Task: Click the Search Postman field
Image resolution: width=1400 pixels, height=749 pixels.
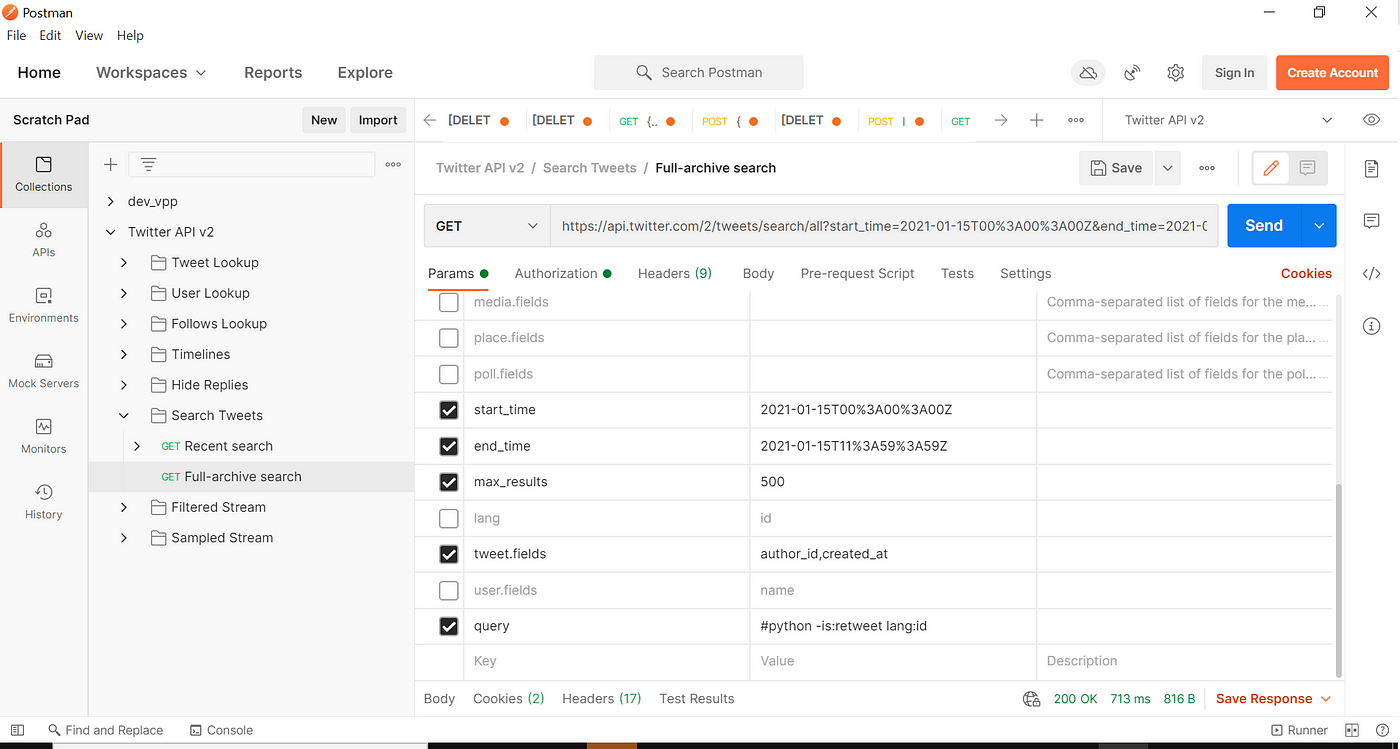Action: point(699,73)
